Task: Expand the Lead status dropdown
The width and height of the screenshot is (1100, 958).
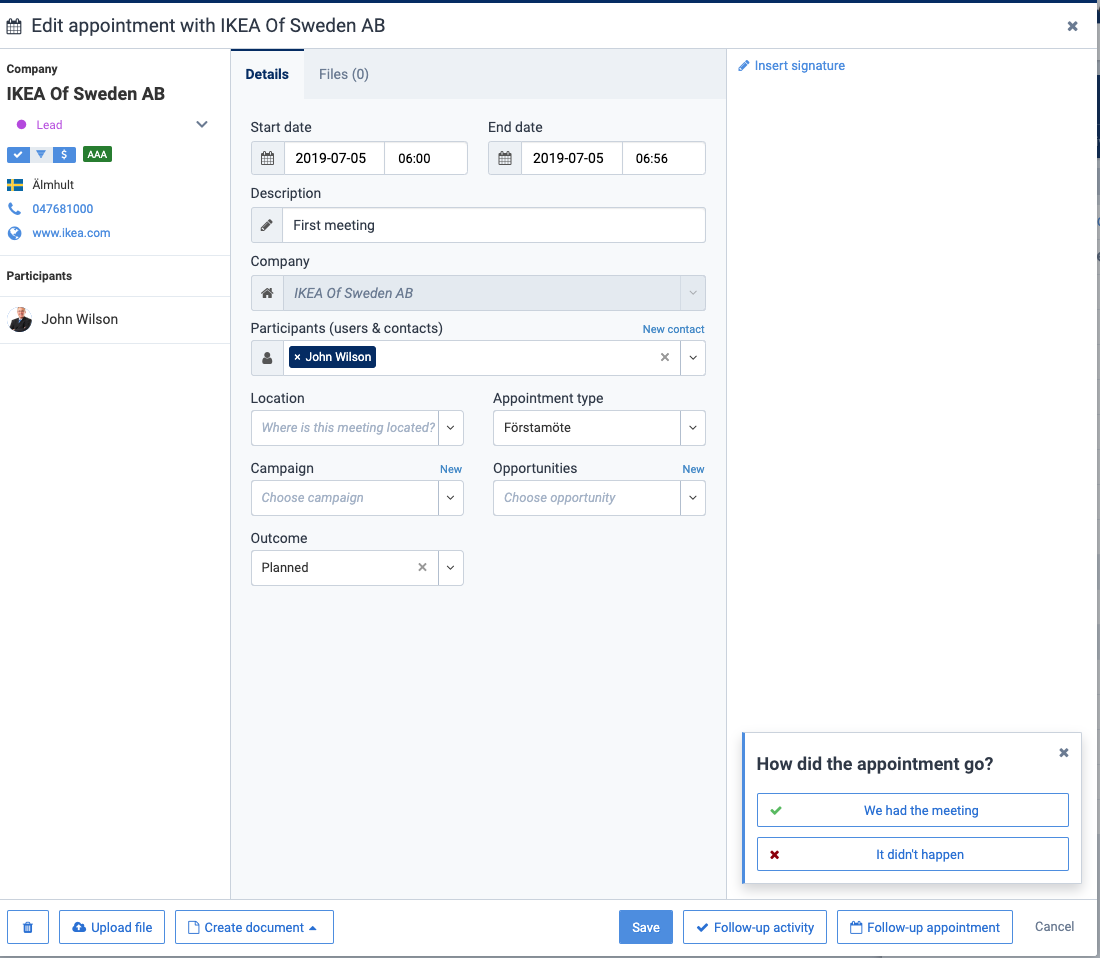Action: tap(202, 124)
